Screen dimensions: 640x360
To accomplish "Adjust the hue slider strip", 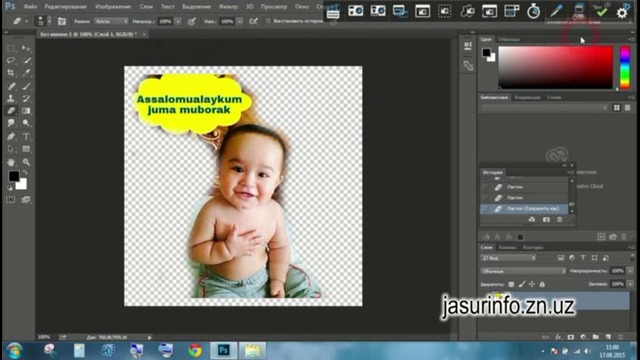I will [x=625, y=67].
